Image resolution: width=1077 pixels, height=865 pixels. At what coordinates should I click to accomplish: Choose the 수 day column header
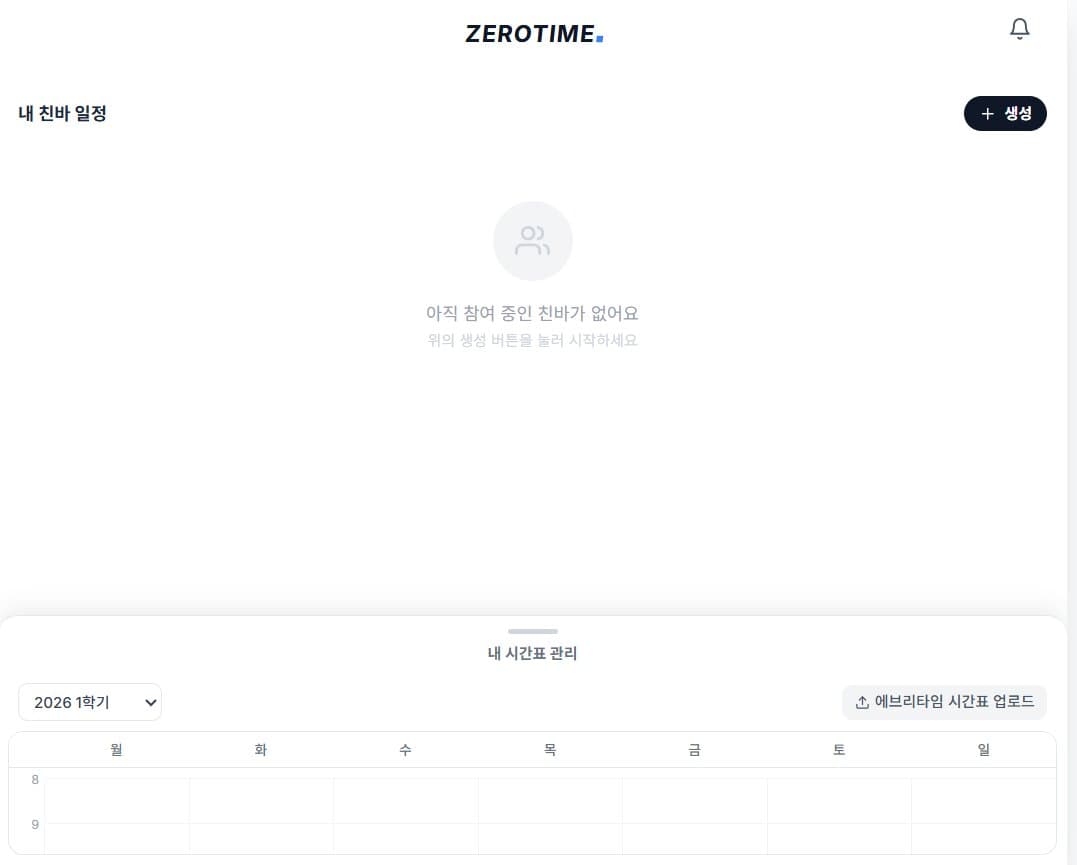point(405,750)
